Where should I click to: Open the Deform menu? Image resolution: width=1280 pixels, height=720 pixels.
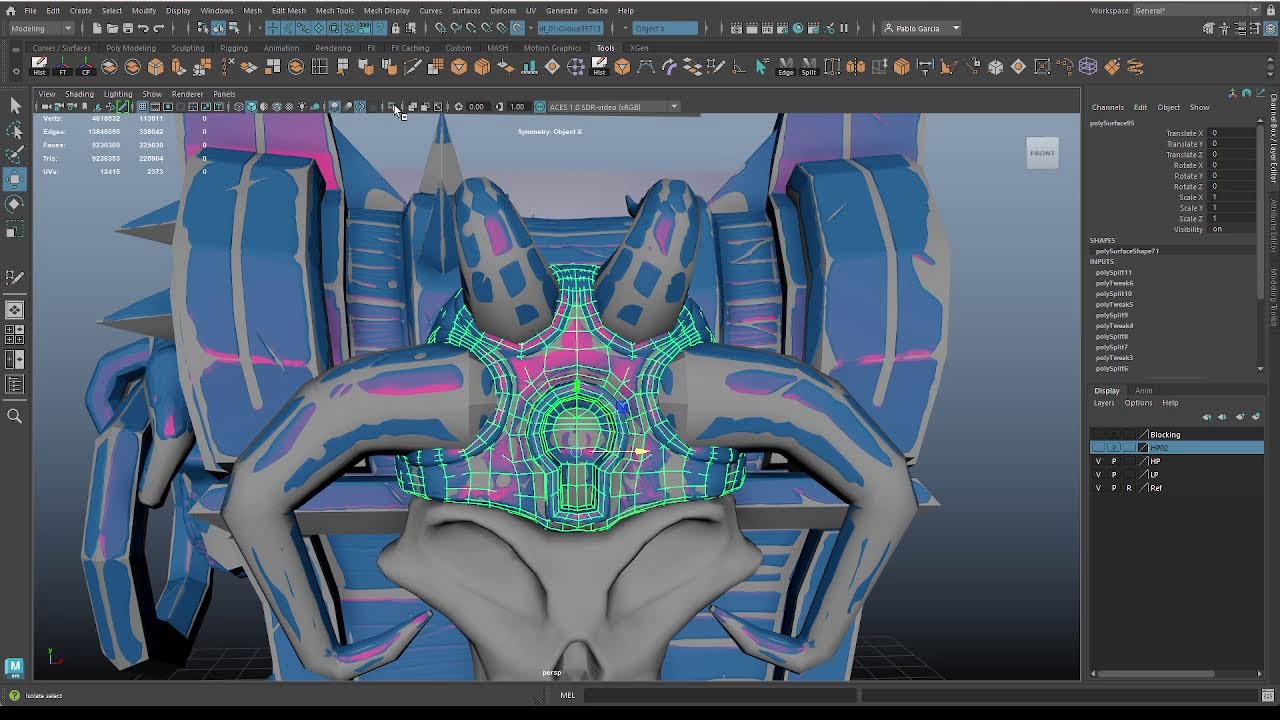click(x=503, y=10)
